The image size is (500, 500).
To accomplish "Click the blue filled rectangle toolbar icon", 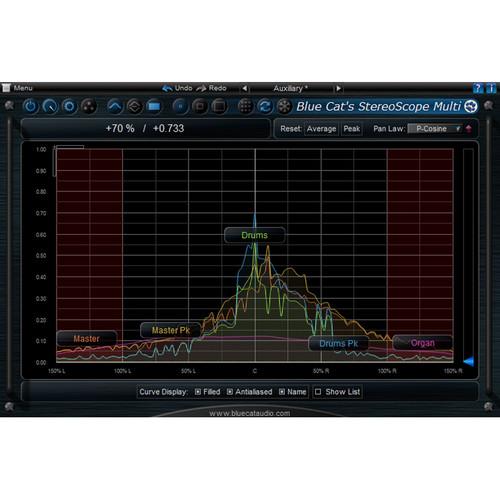I will [154, 107].
